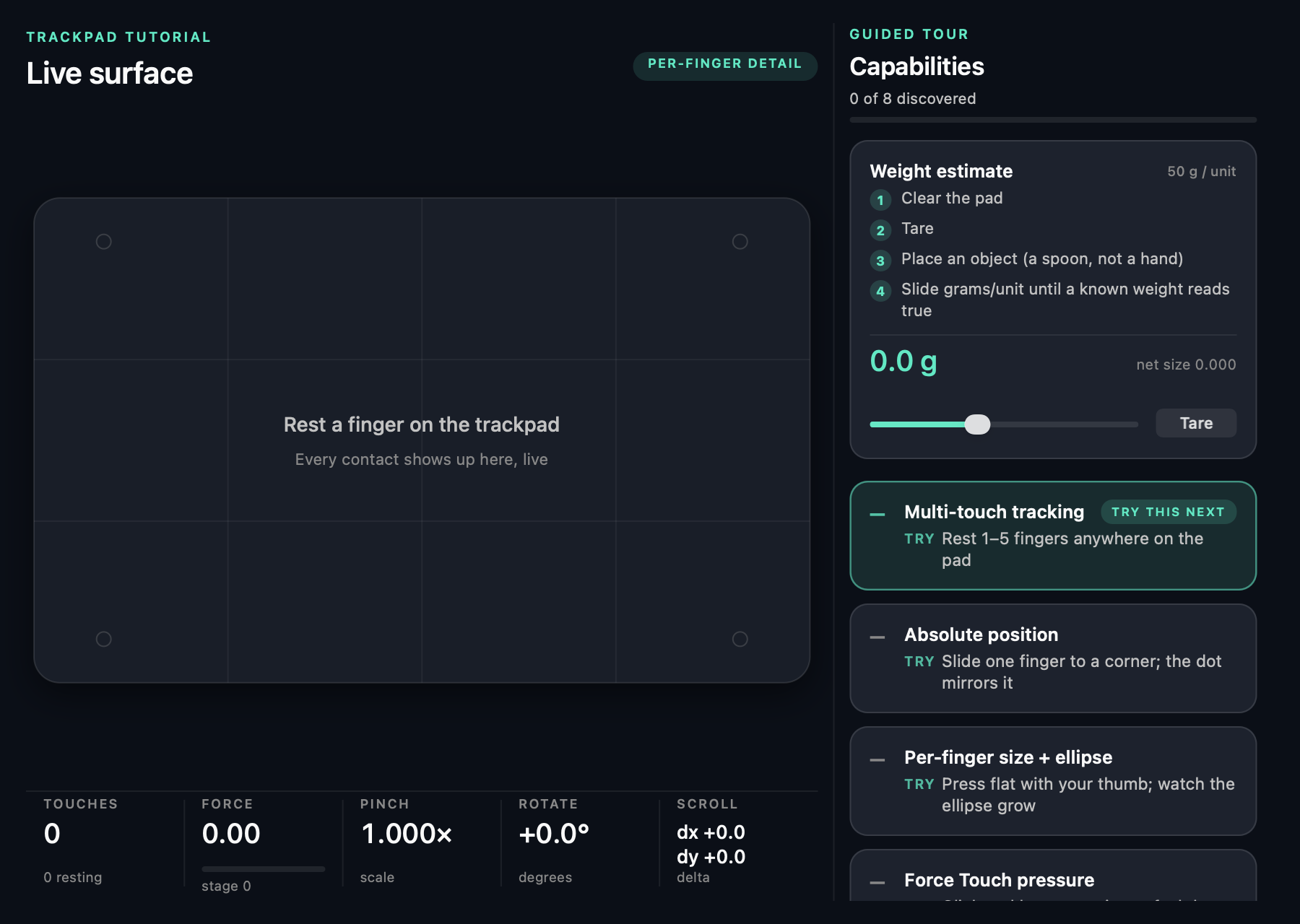Expand the Force Touch pressure card

point(1053,876)
